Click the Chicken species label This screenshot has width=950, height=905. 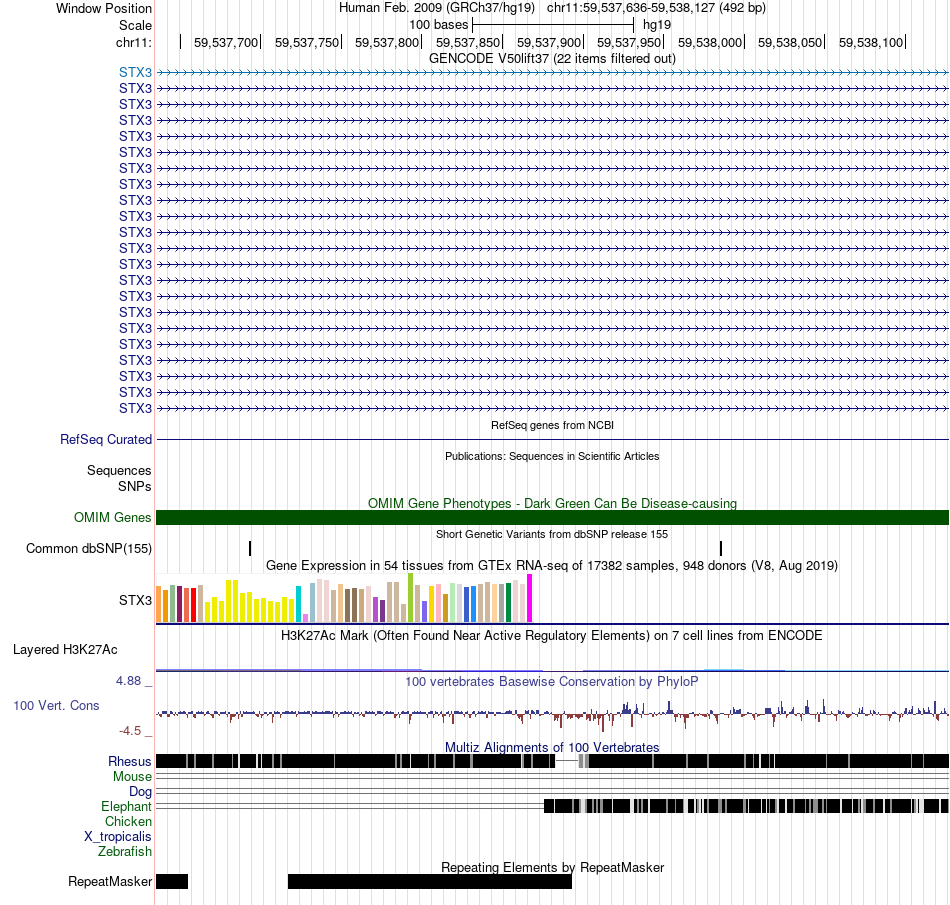[x=128, y=822]
